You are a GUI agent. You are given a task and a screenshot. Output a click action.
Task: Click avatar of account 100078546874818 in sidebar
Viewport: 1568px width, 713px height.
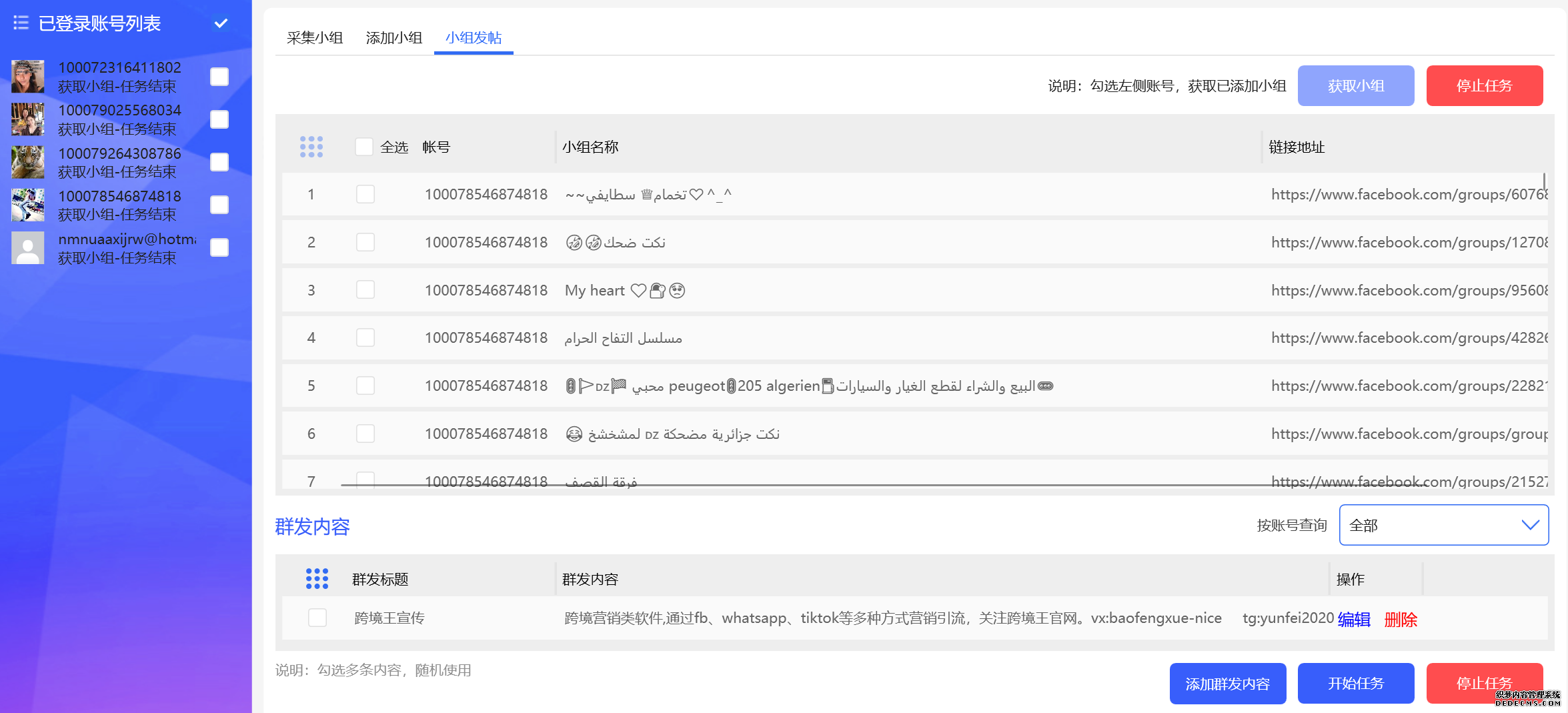pyautogui.click(x=28, y=205)
